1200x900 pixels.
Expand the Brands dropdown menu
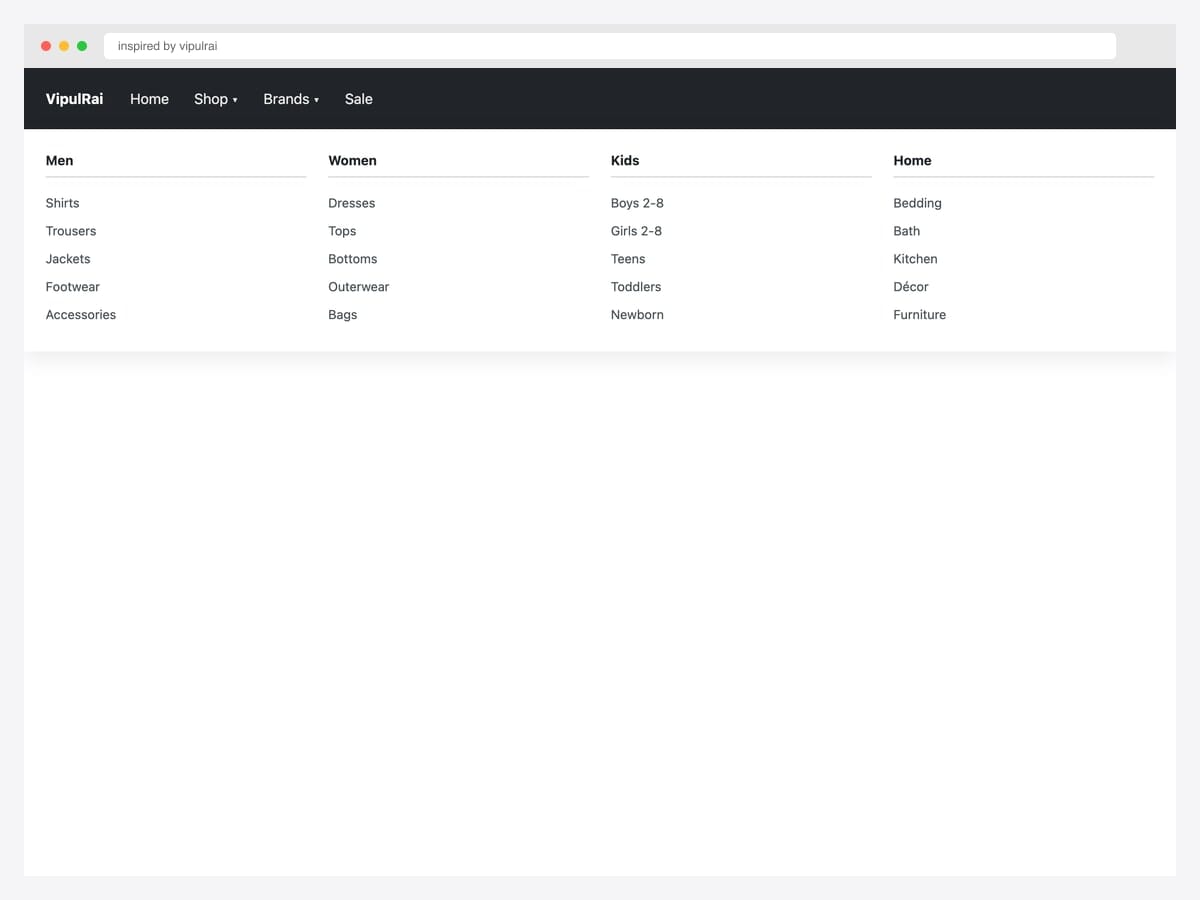291,99
